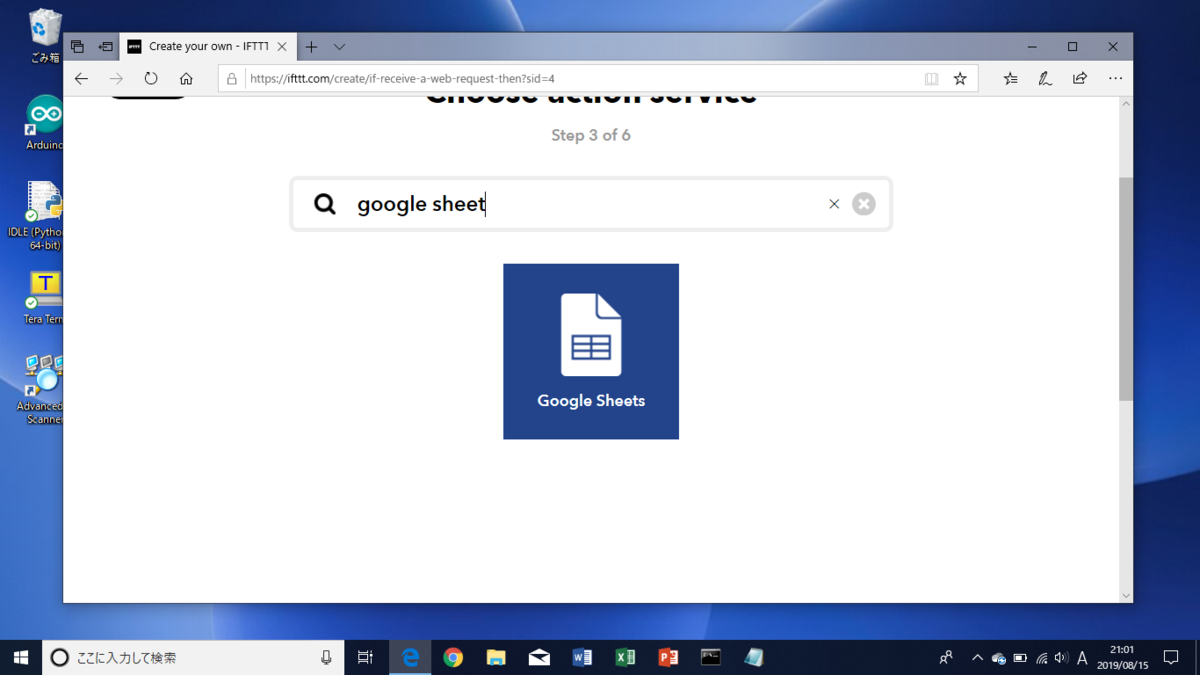Launch Excel from the taskbar
The image size is (1200, 675).
tap(625, 657)
